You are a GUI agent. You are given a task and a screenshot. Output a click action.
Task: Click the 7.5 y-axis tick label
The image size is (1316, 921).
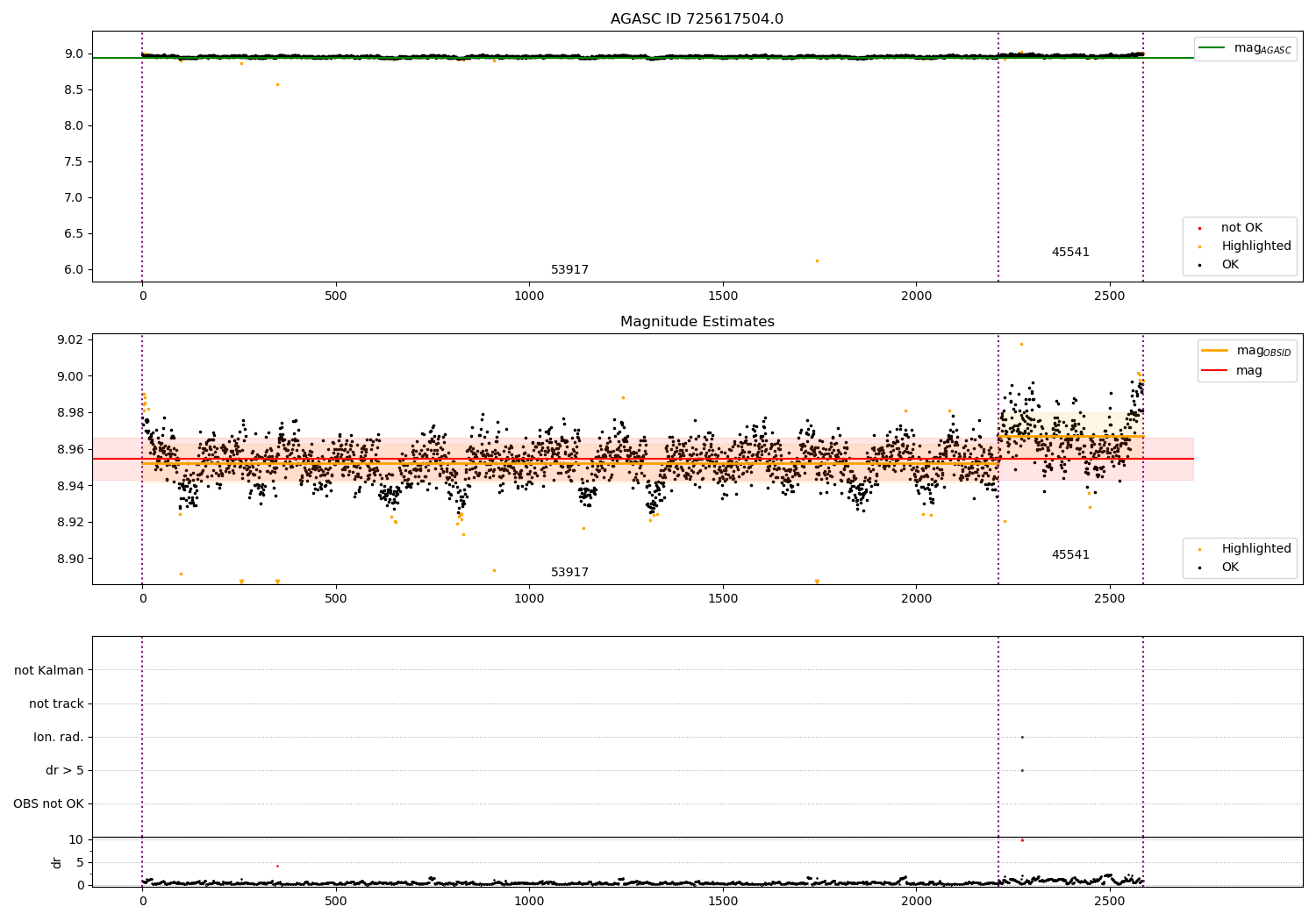tap(74, 161)
